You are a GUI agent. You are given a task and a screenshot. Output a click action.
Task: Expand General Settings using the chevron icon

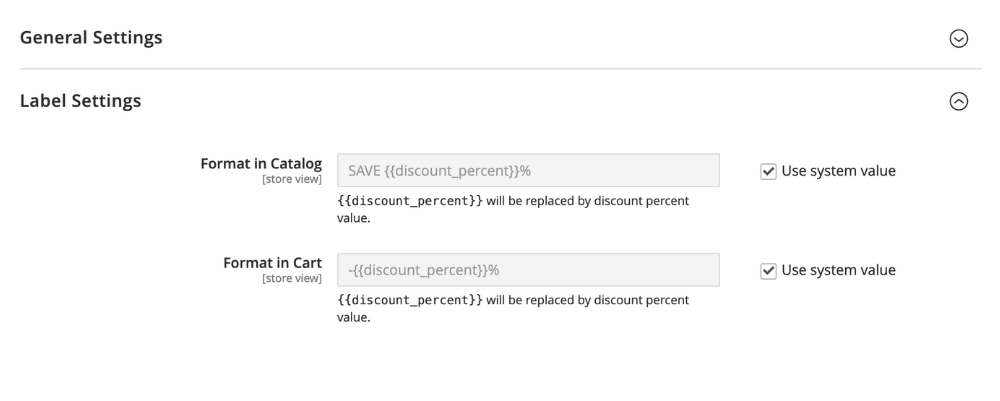click(958, 38)
